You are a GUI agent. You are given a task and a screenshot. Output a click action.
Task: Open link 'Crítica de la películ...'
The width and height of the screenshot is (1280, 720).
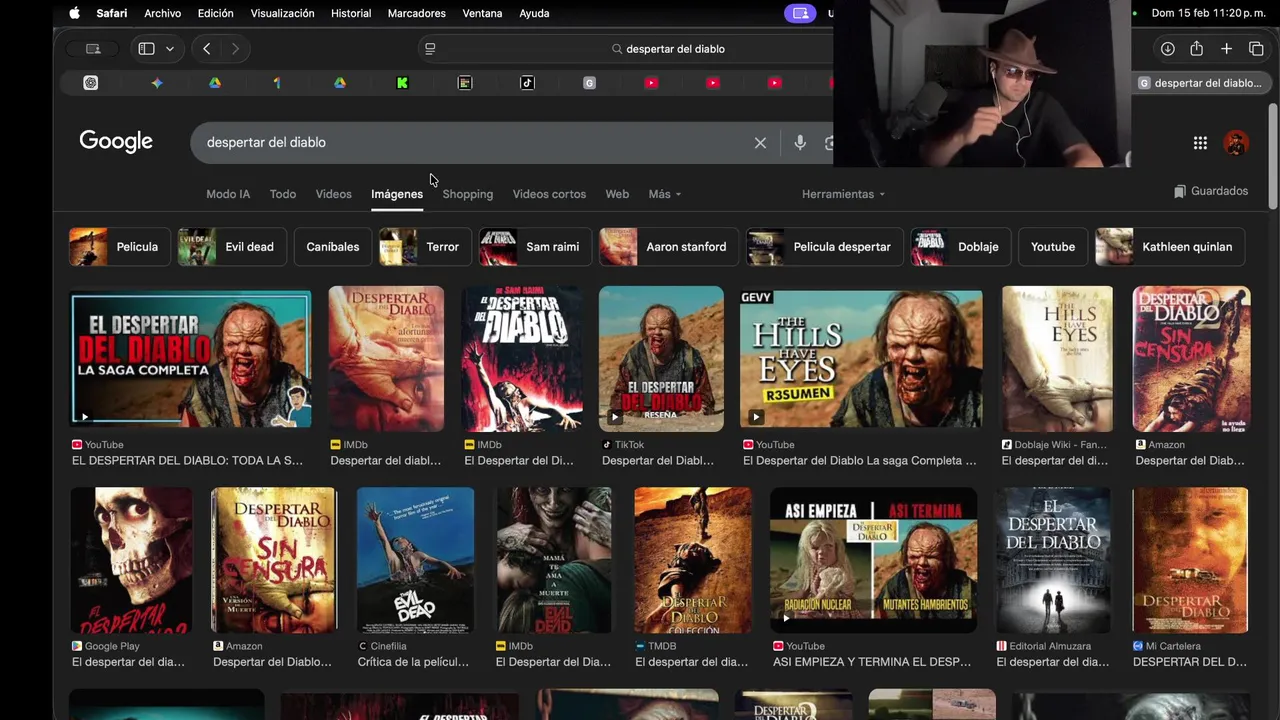pos(413,662)
